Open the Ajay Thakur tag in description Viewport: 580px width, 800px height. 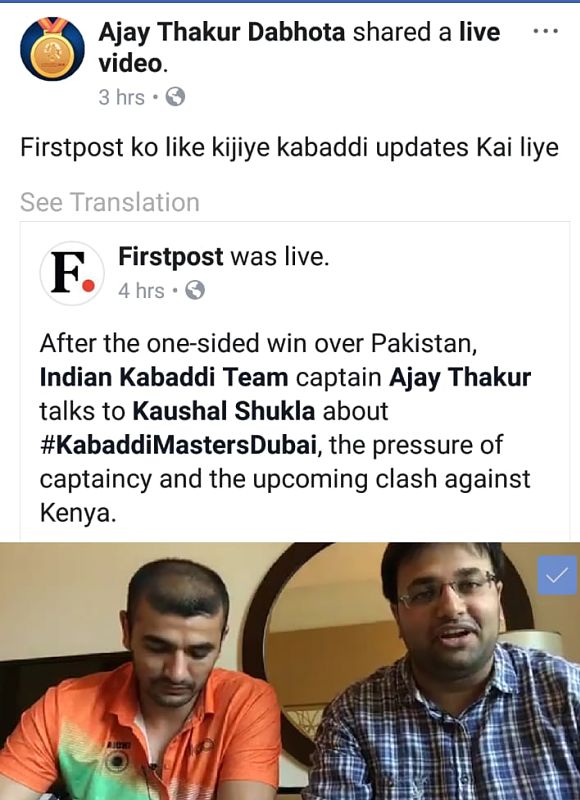click(x=460, y=378)
